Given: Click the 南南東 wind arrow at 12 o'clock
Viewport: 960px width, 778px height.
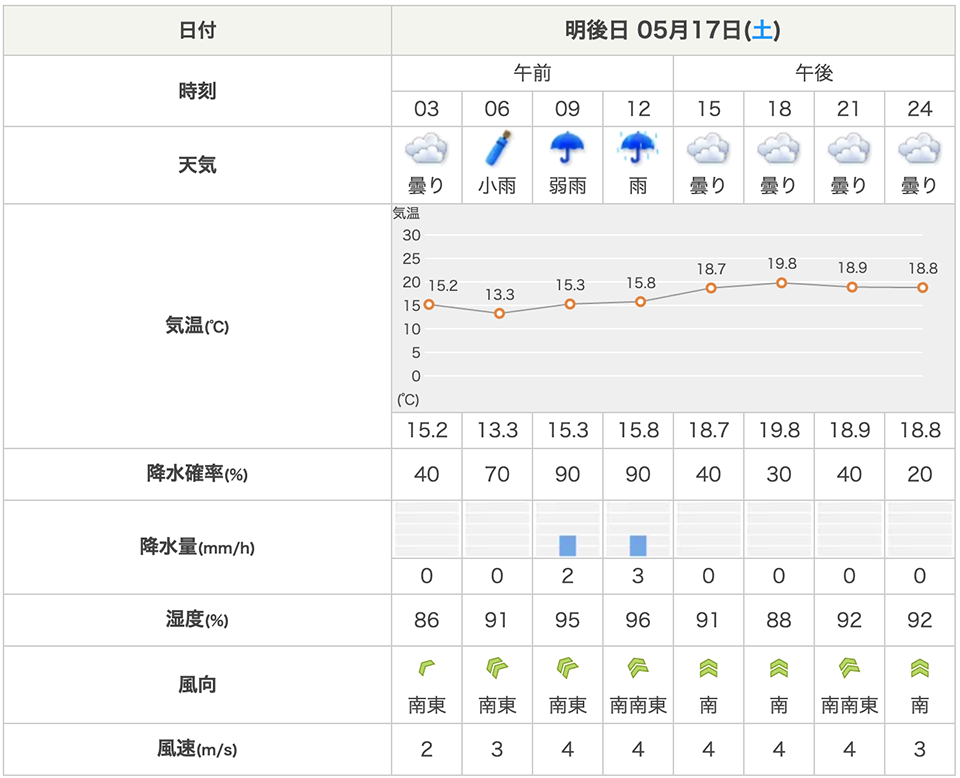Looking at the screenshot, I should [638, 667].
